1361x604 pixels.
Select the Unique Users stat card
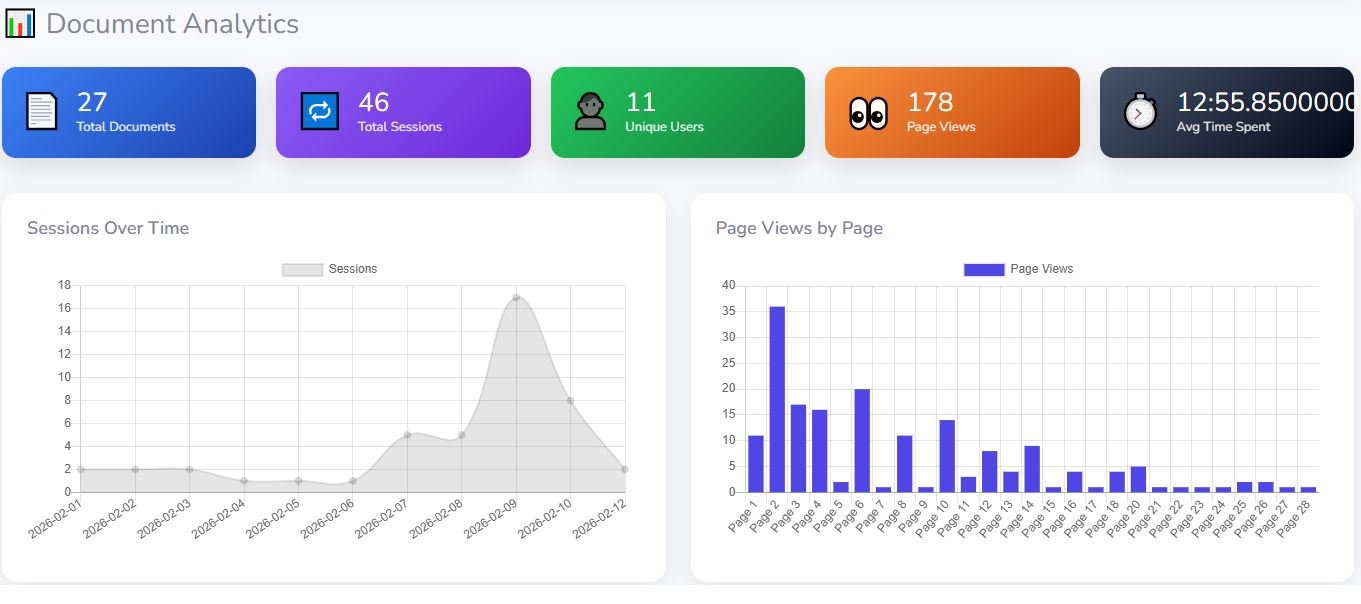pyautogui.click(x=677, y=111)
